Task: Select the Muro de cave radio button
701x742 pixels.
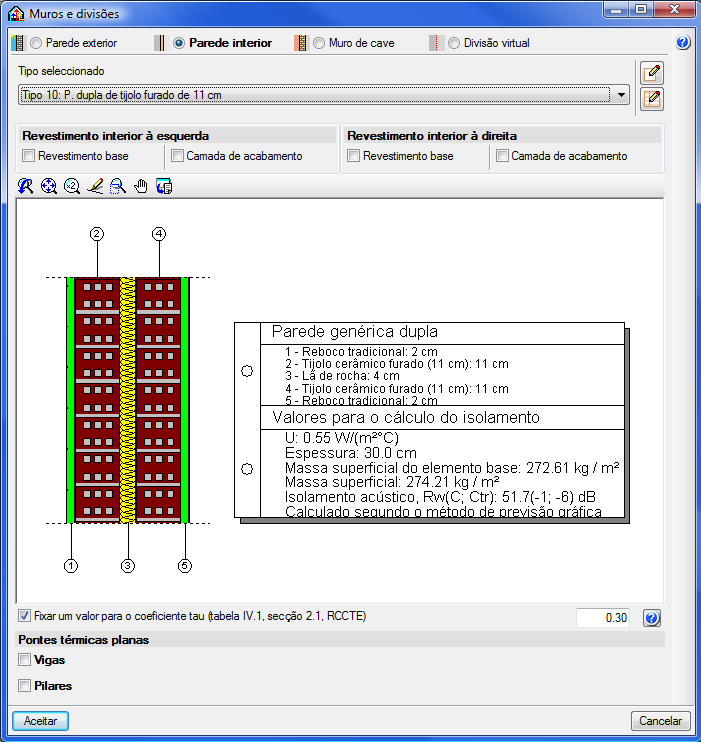Action: coord(319,43)
